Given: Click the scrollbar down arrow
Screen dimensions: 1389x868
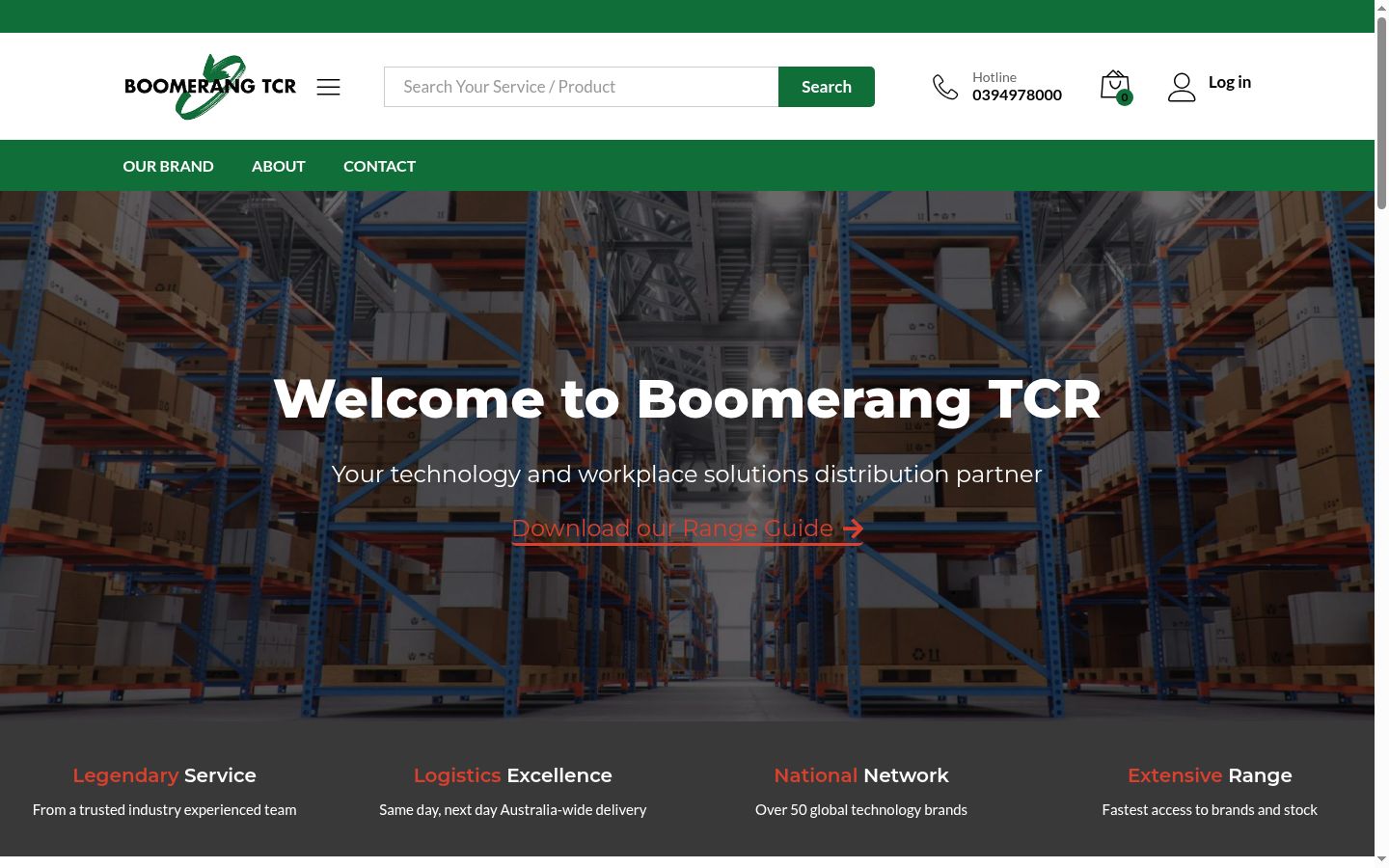Looking at the screenshot, I should coord(1381,859).
